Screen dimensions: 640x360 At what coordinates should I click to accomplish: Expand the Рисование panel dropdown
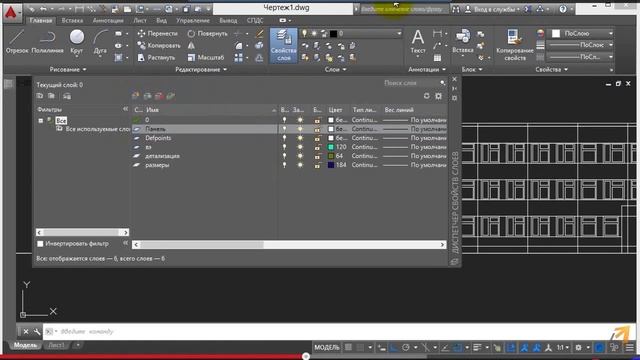68,69
